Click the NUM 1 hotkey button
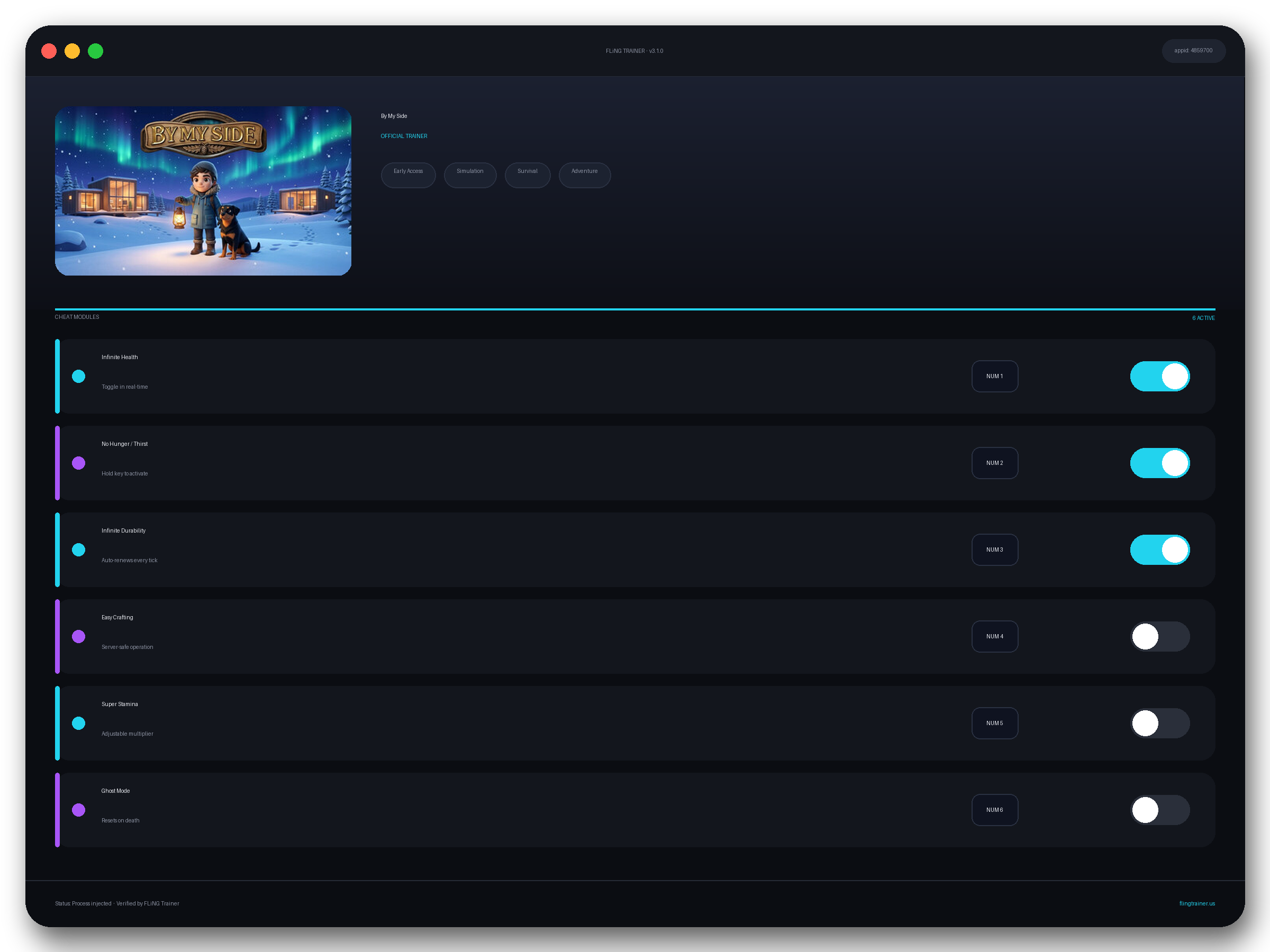 (994, 377)
